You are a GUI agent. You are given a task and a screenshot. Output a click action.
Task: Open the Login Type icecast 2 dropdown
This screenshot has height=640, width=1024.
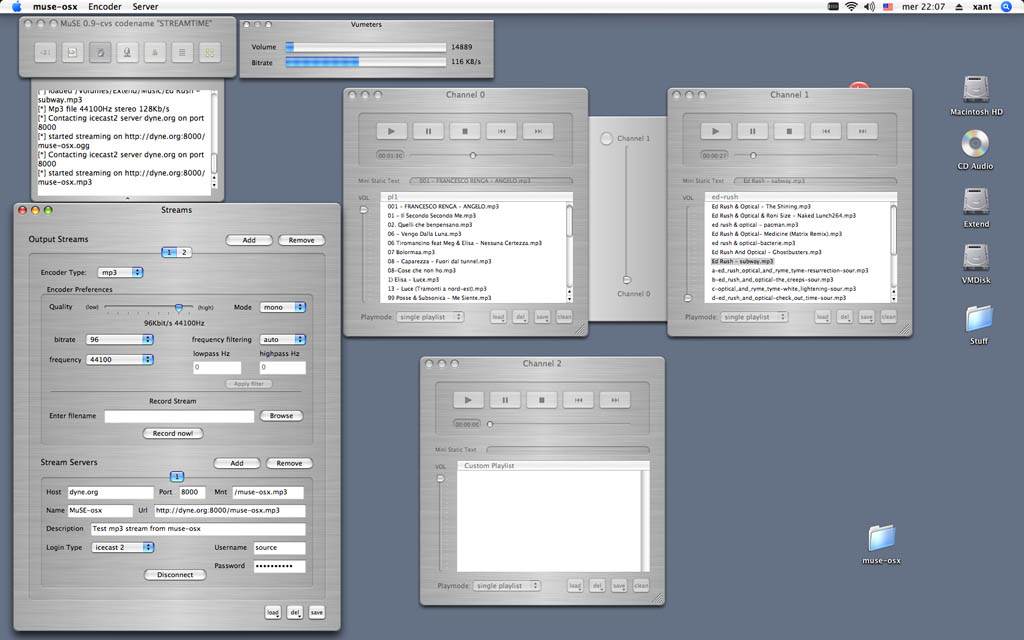pos(122,547)
